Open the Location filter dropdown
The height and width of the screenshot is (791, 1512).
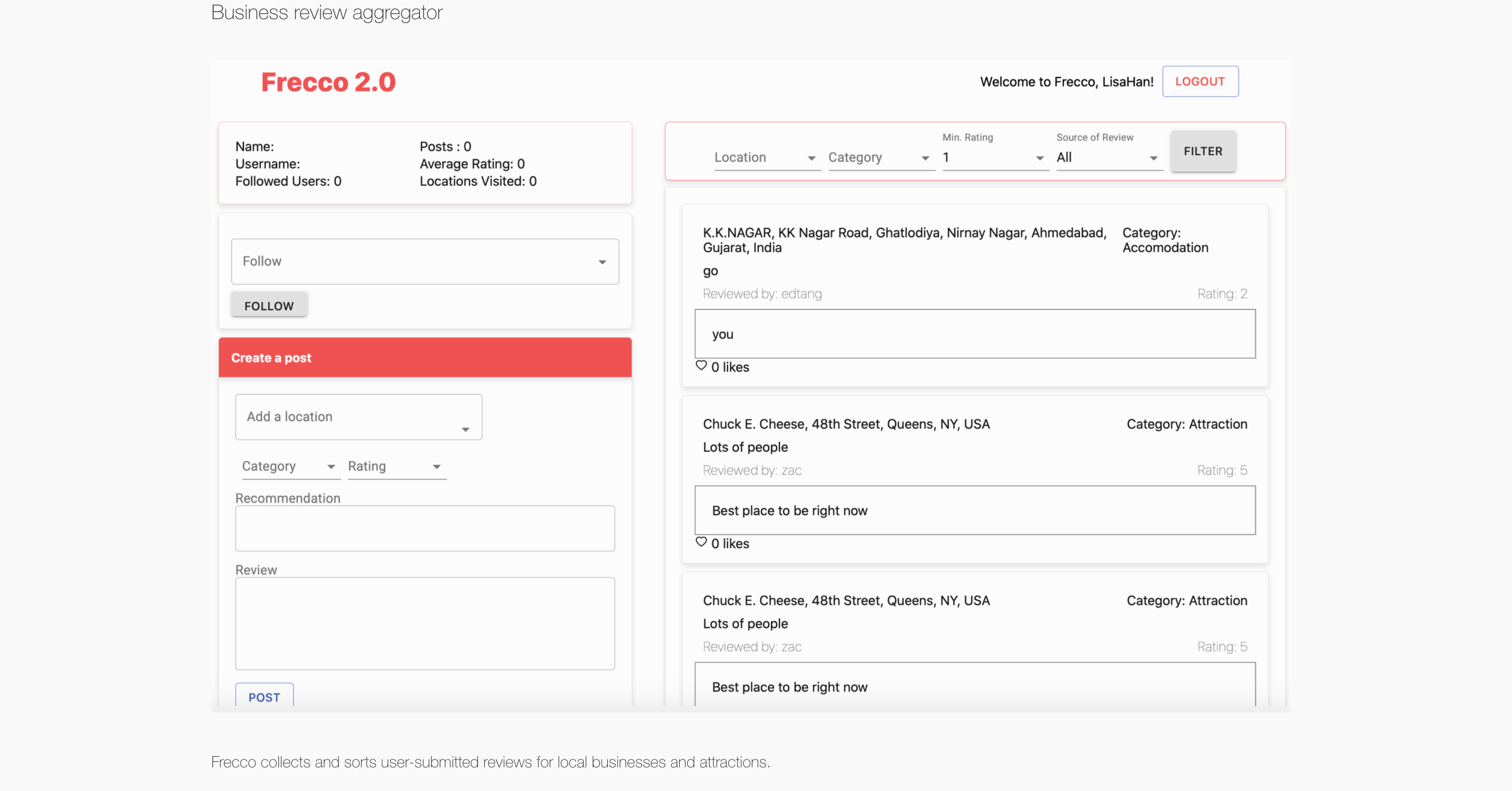coord(765,158)
